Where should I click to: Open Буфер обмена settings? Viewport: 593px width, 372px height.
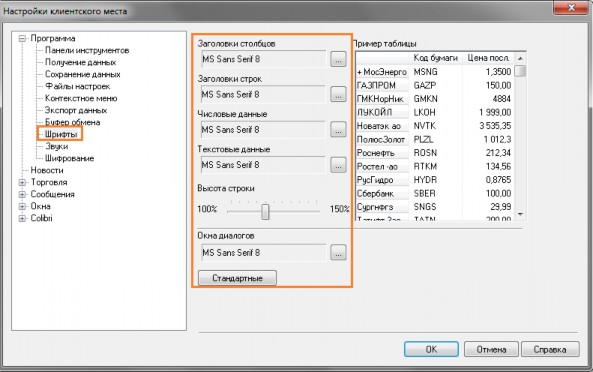(x=73, y=122)
